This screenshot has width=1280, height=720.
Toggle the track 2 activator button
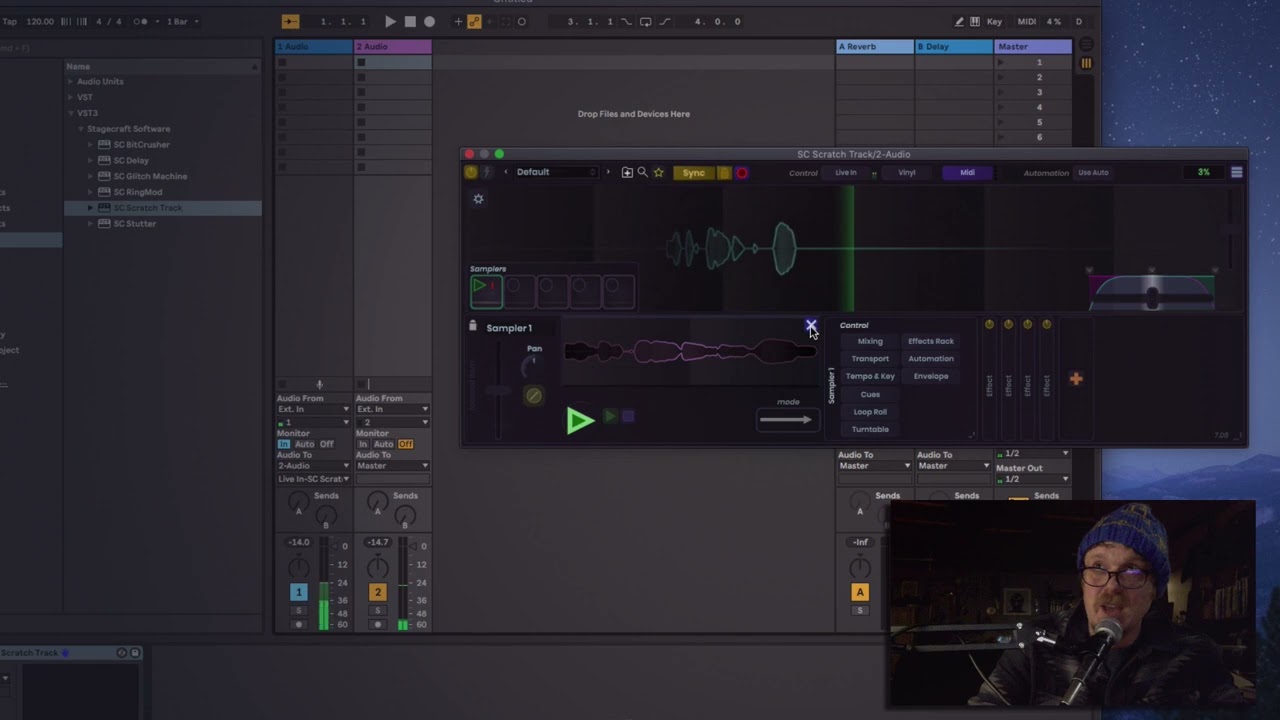coord(377,592)
